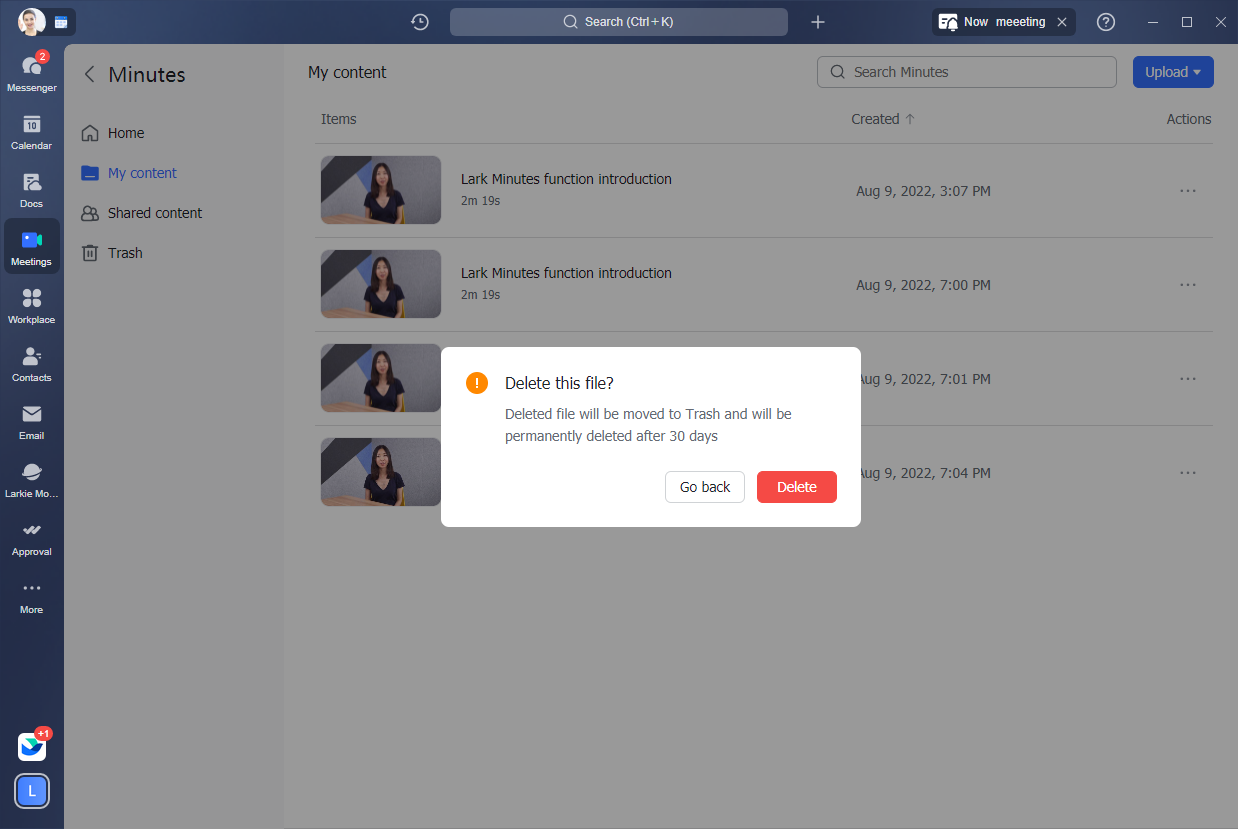Close the Now meeeting notification
Image resolution: width=1238 pixels, height=829 pixels.
[1062, 22]
